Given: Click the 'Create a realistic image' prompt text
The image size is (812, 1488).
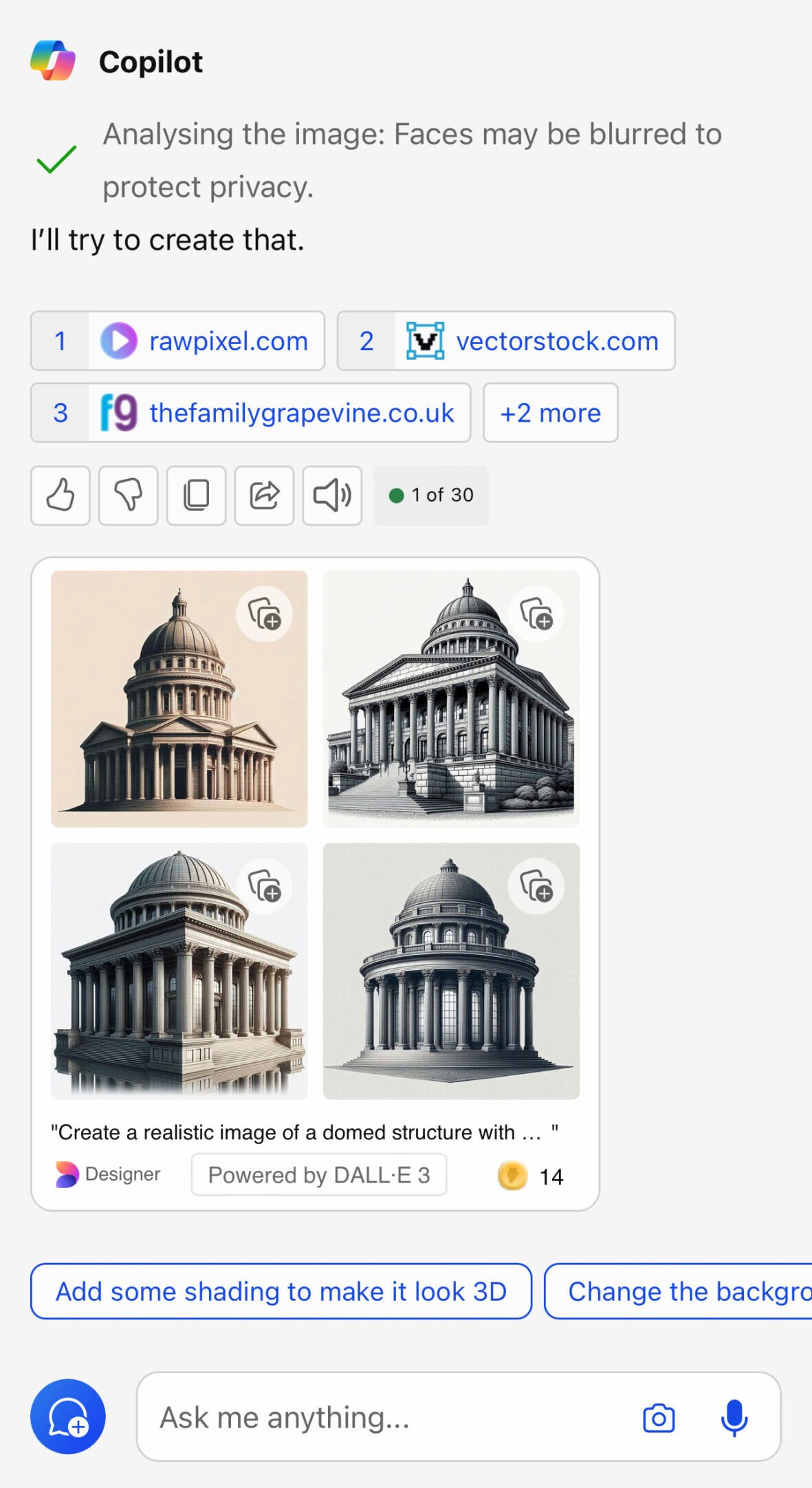Looking at the screenshot, I should [305, 1132].
